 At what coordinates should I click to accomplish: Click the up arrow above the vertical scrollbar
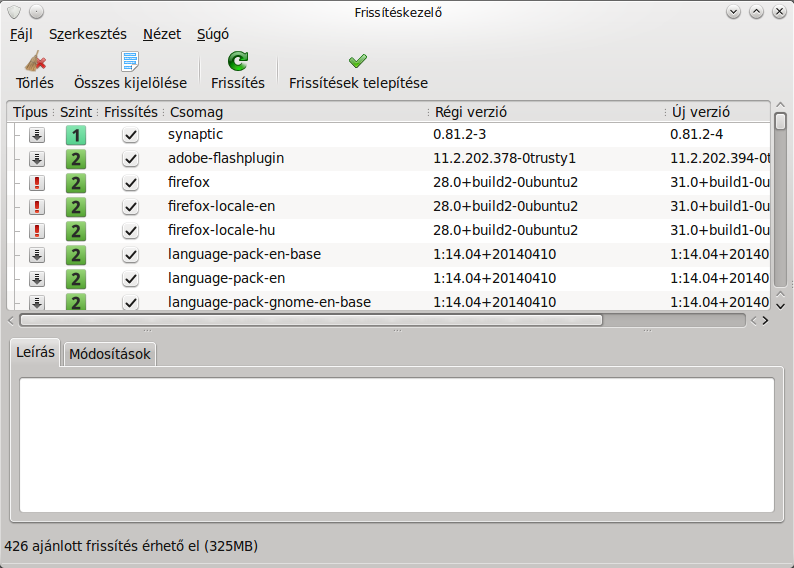(x=780, y=105)
